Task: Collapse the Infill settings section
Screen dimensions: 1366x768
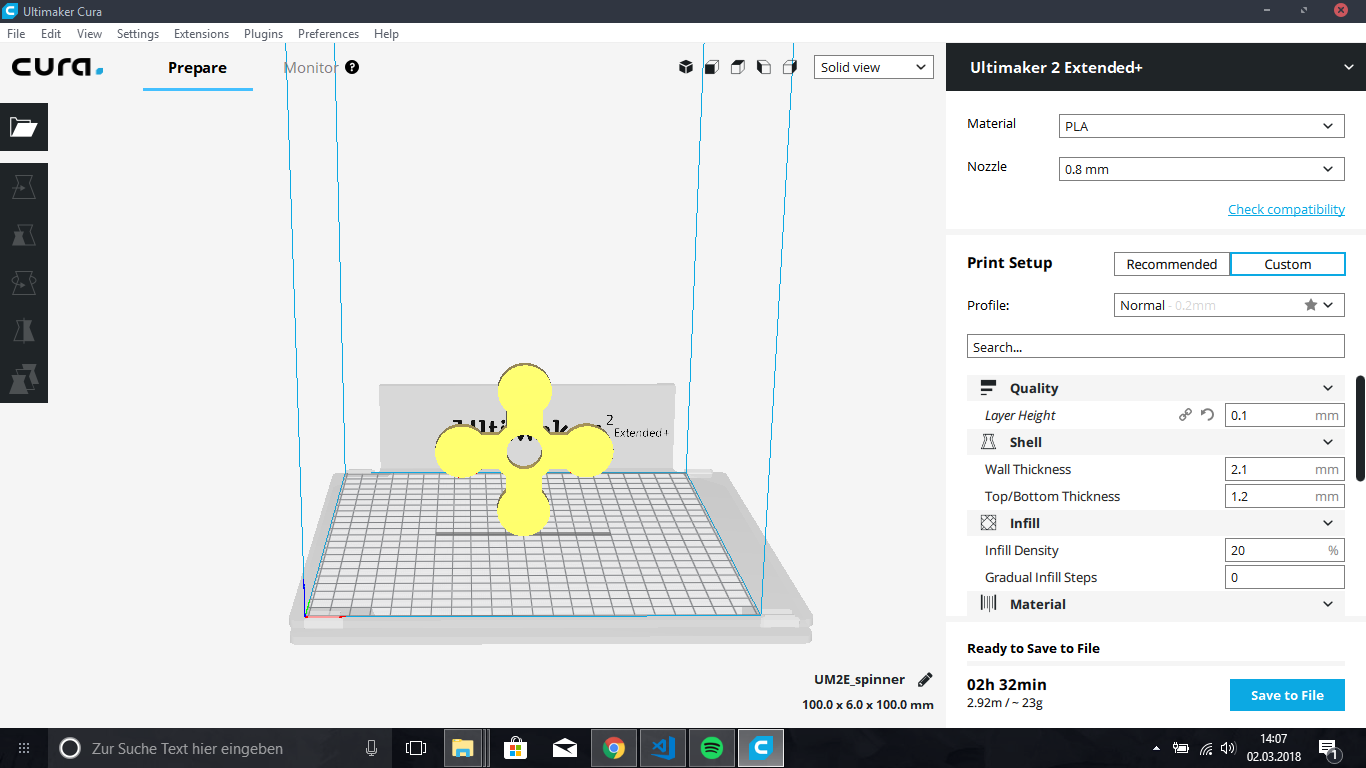Action: pos(1156,523)
